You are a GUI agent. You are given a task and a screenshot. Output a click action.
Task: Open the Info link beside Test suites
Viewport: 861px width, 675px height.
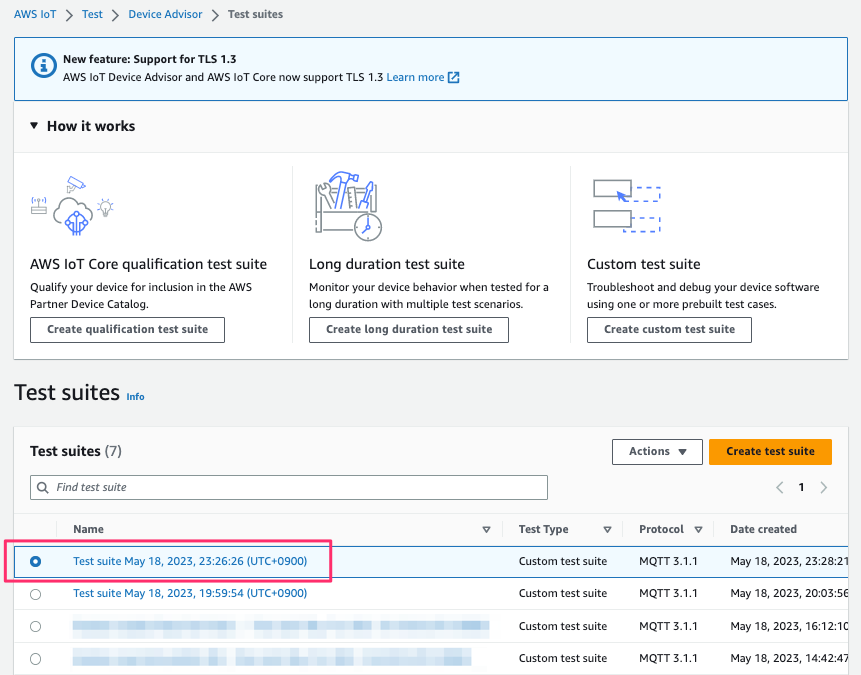pyautogui.click(x=135, y=397)
